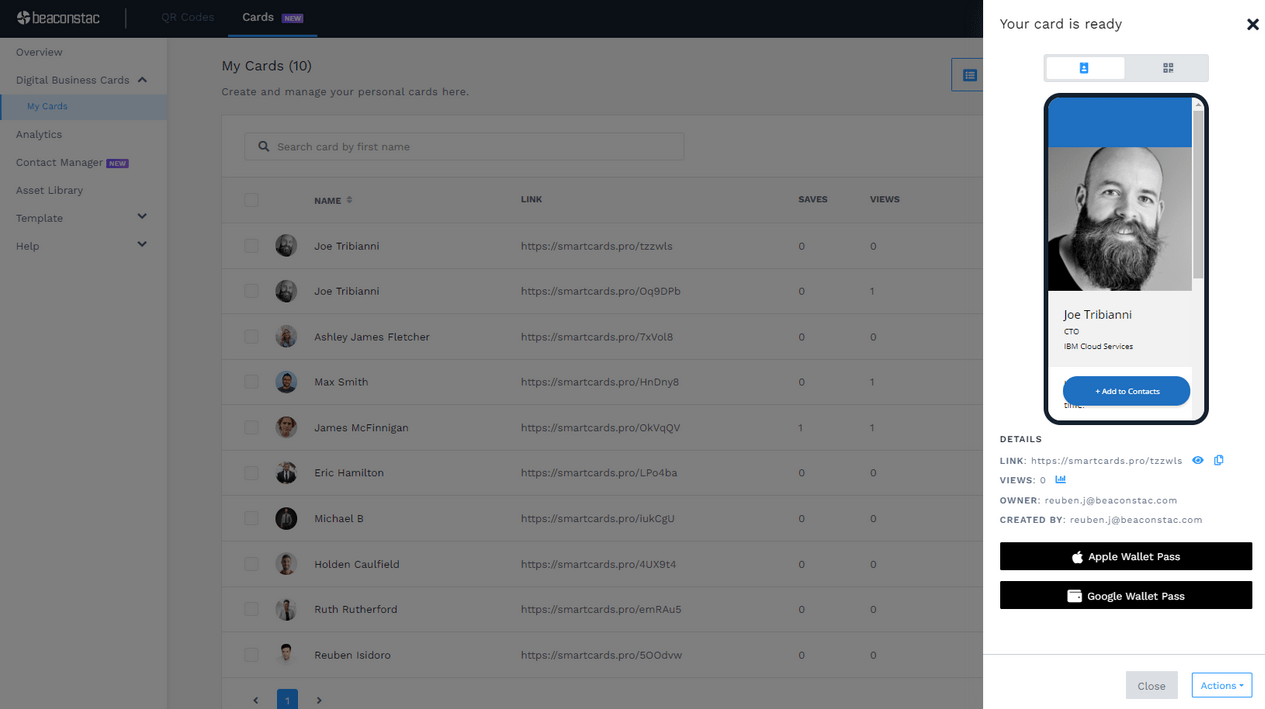Open the Actions dropdown
Screen dimensions: 1265x709
pyautogui.click(x=1221, y=685)
